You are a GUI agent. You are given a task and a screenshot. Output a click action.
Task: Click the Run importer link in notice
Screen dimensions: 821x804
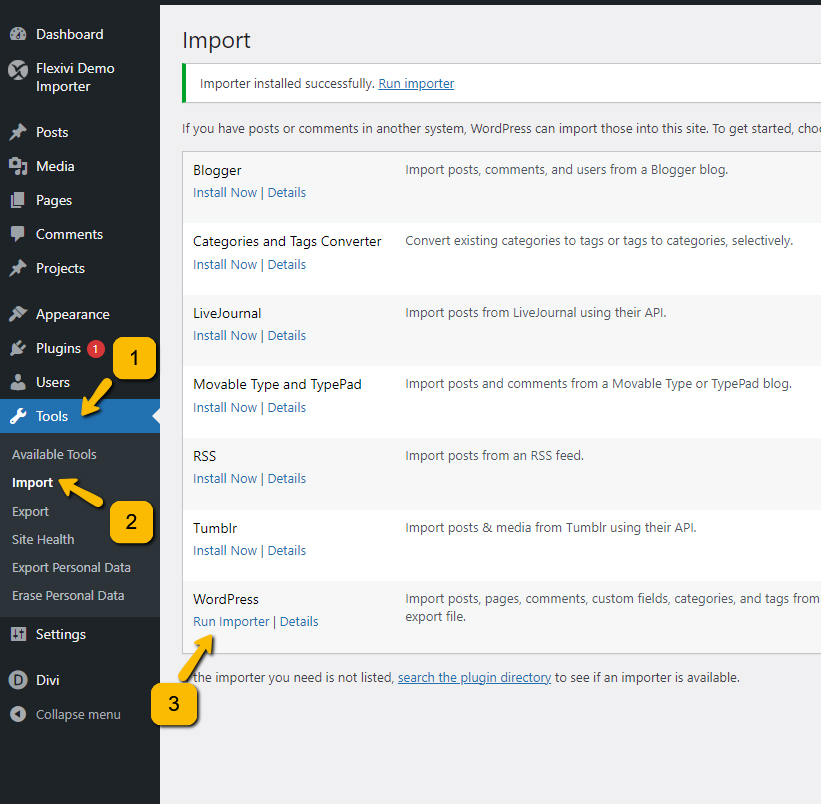(x=416, y=83)
